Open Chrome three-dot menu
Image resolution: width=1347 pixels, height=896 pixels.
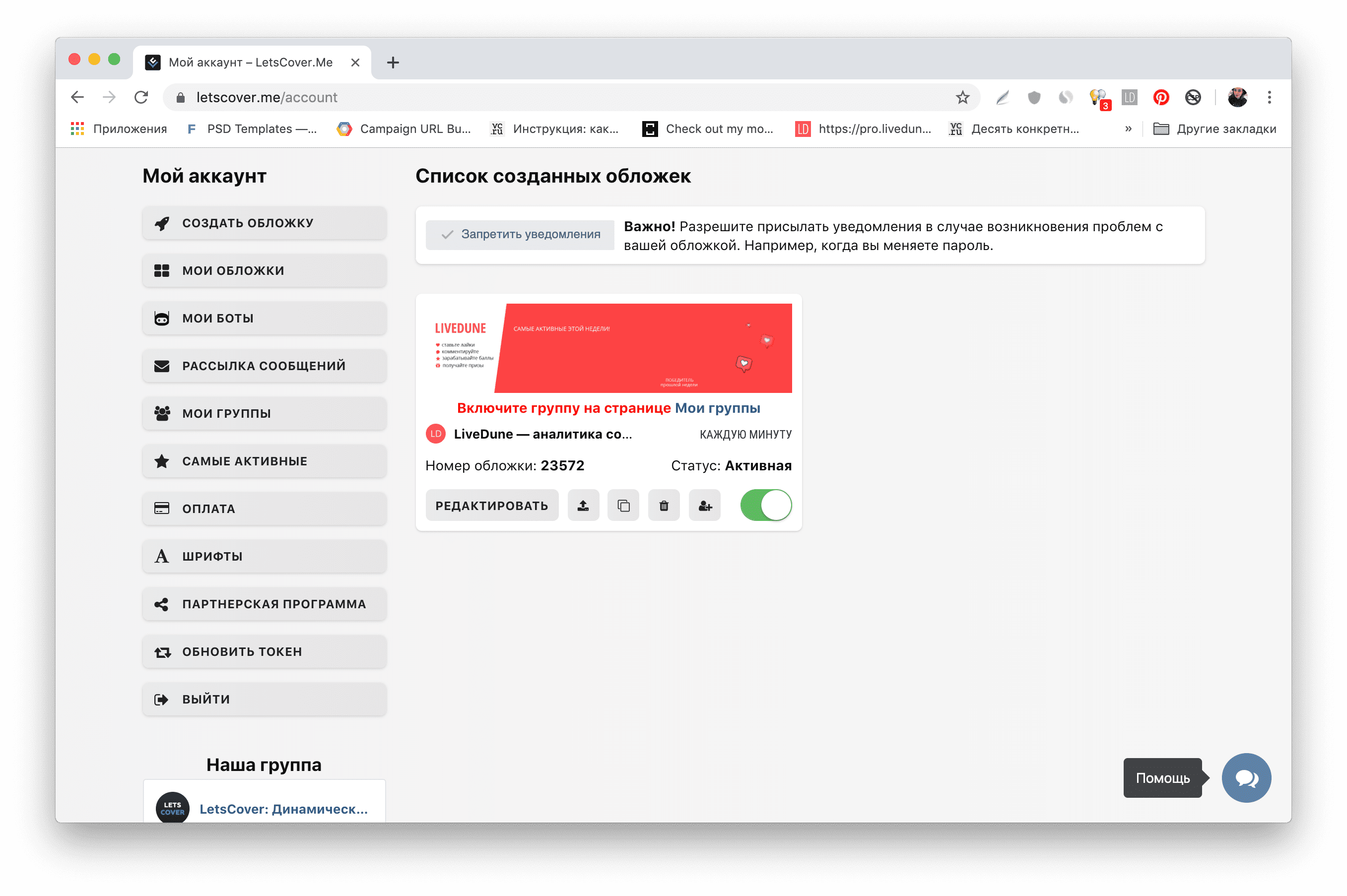(x=1269, y=97)
